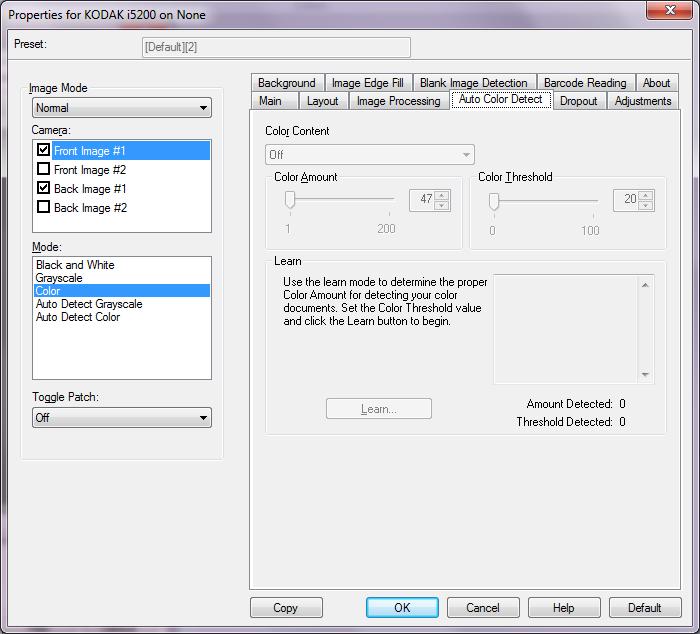Switch to the Dropout tab
700x634 pixels.
(579, 101)
